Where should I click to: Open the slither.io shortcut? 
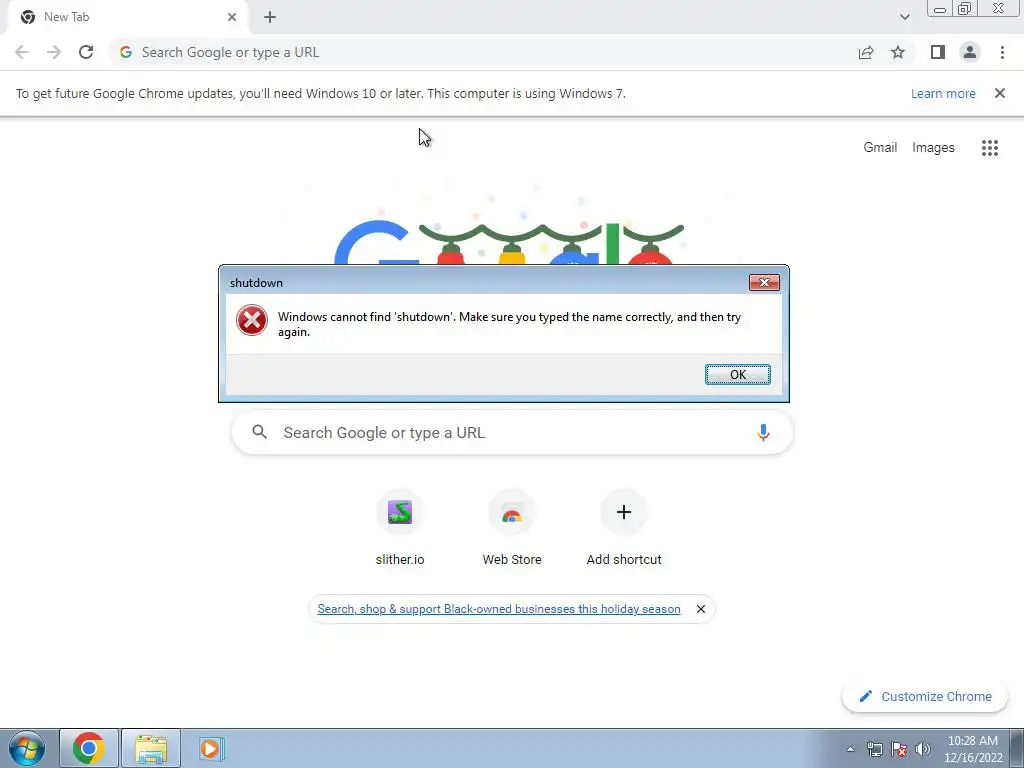pyautogui.click(x=400, y=527)
